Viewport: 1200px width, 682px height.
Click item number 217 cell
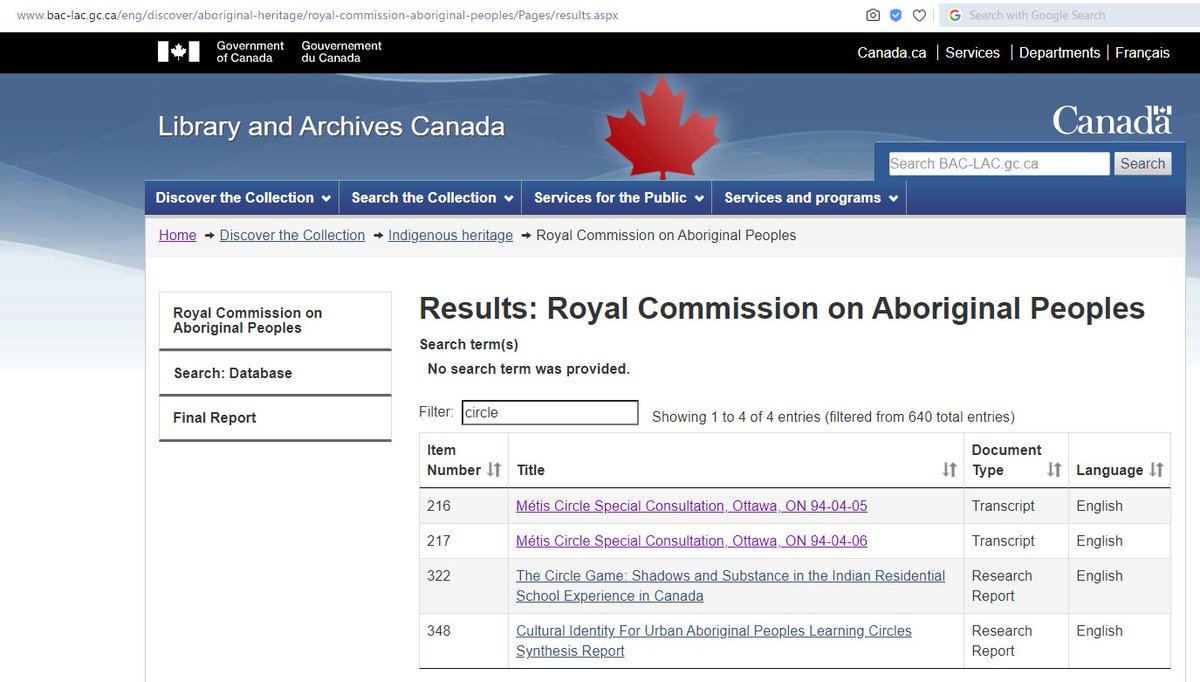coord(464,541)
